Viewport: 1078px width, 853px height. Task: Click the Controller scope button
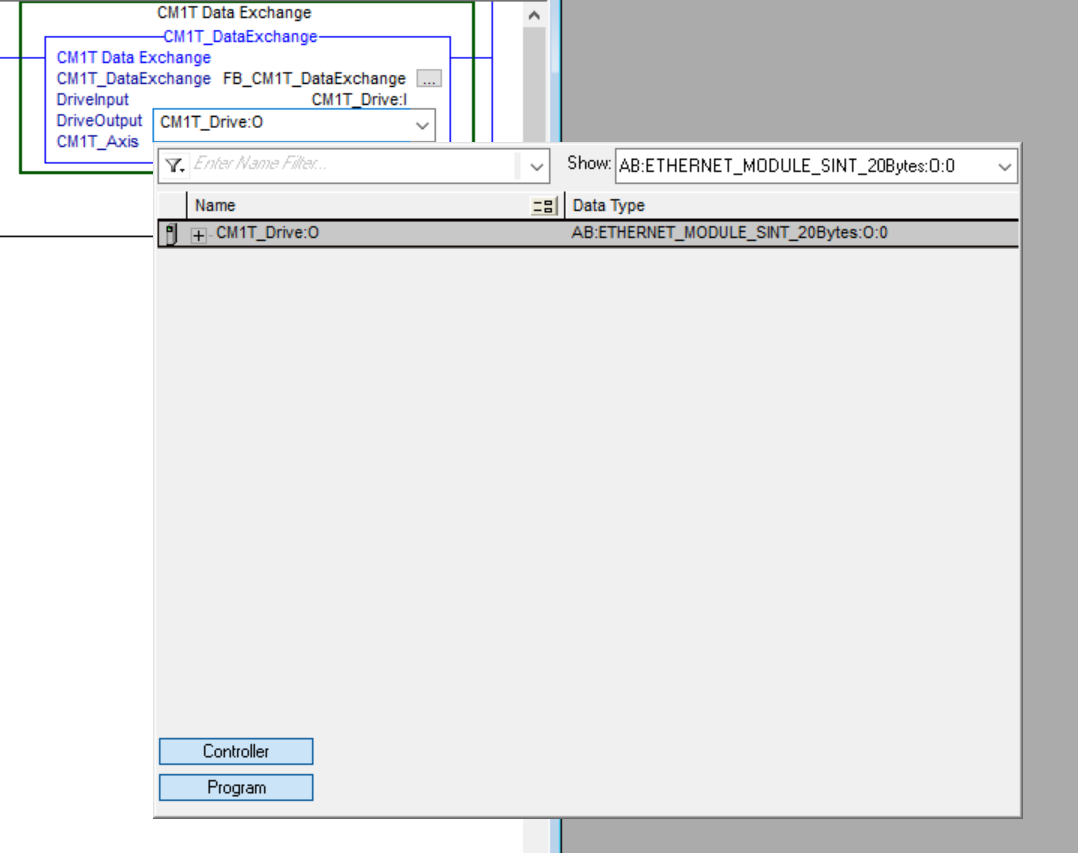tap(236, 751)
